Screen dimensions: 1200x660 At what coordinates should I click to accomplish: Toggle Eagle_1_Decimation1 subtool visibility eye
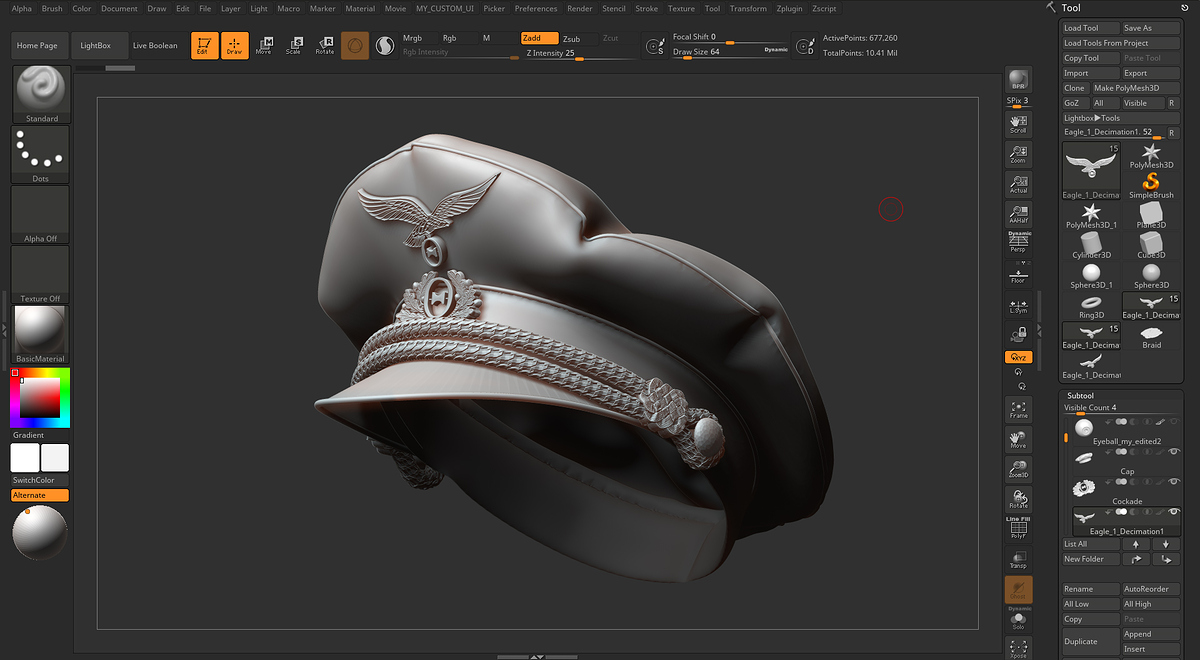pyautogui.click(x=1174, y=513)
